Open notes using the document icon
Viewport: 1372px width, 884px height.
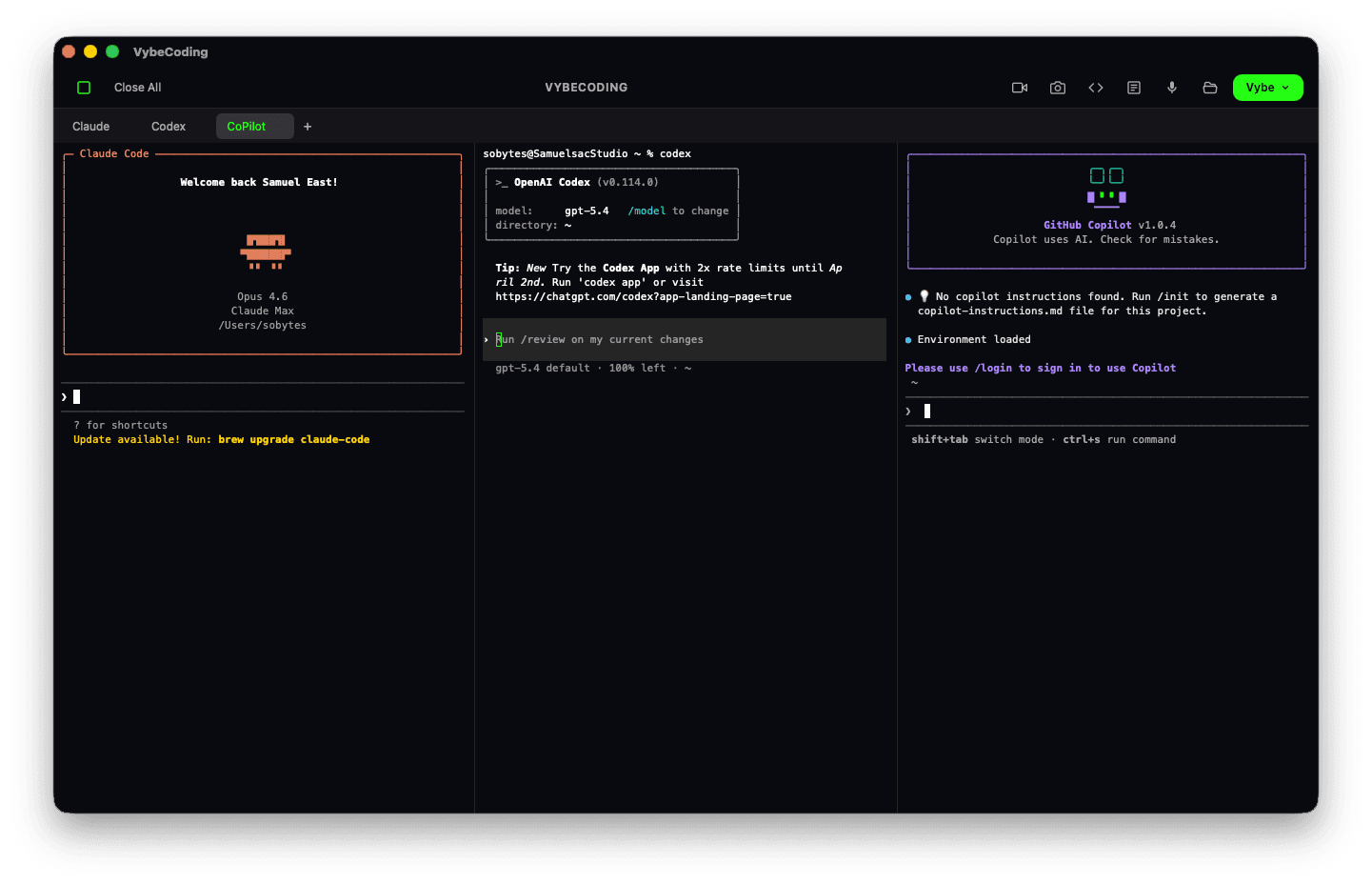1133,87
